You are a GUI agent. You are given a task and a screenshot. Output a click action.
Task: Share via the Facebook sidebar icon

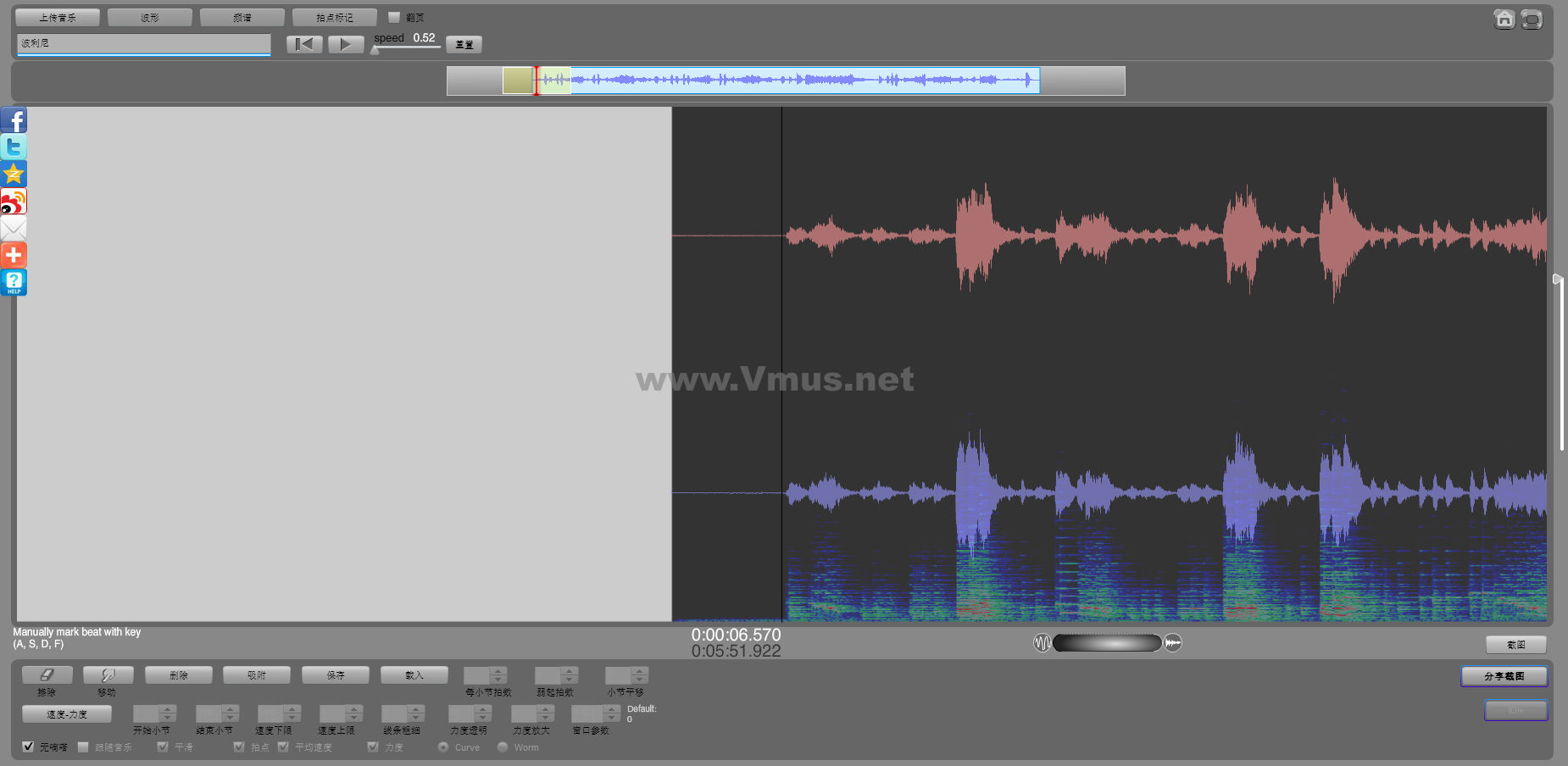tap(14, 119)
